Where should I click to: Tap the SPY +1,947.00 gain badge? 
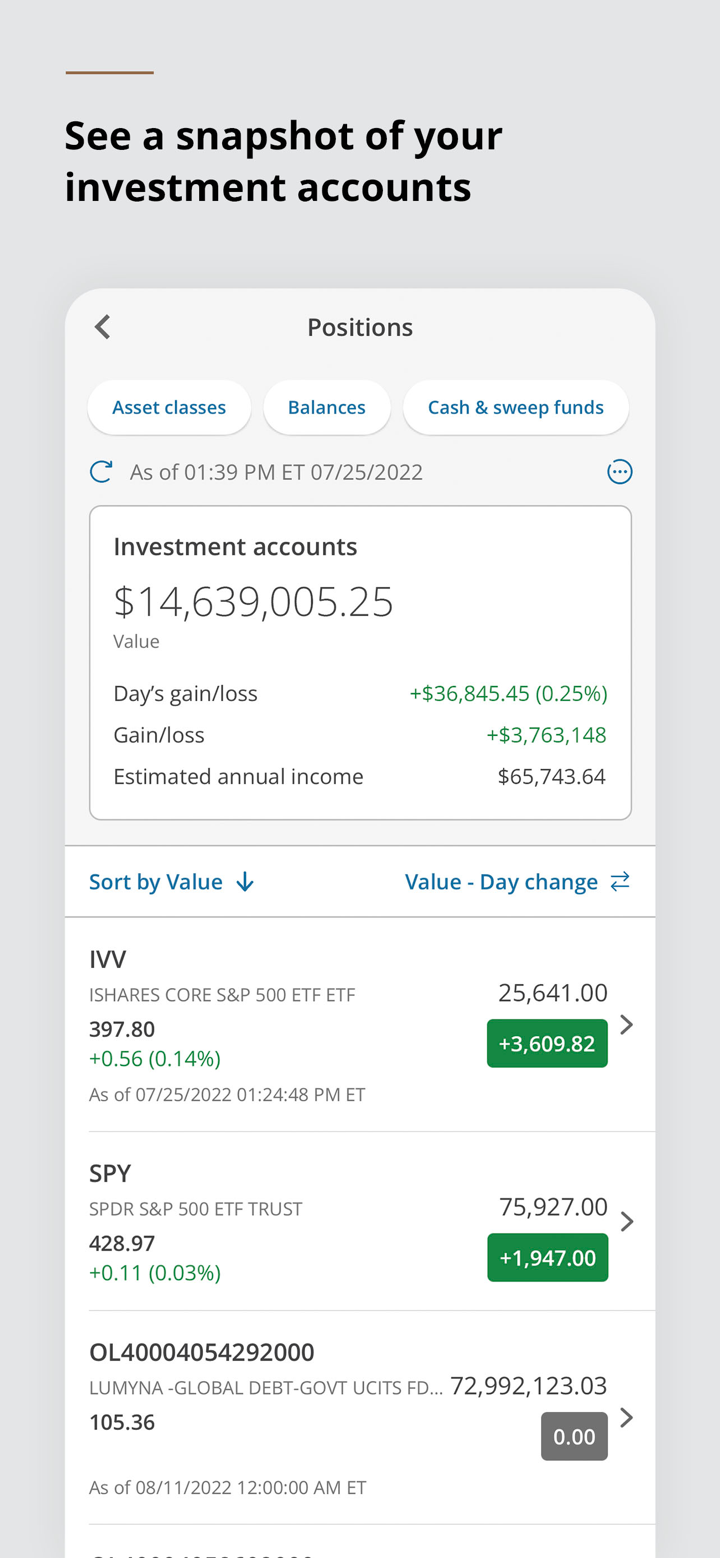tap(547, 1258)
